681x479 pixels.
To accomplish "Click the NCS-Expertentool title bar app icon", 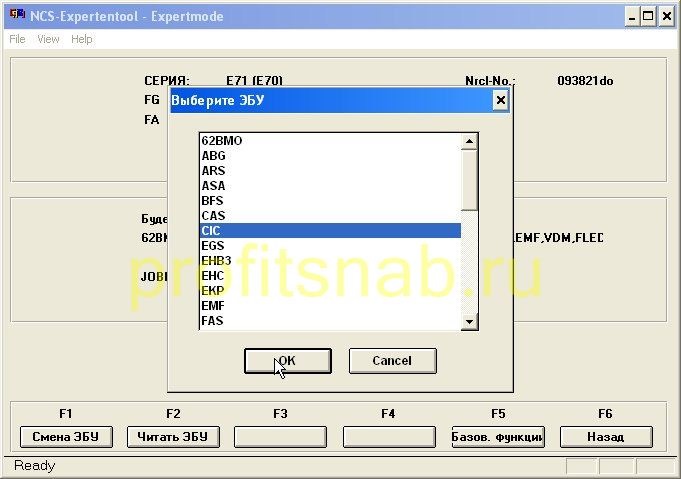I will coord(17,15).
